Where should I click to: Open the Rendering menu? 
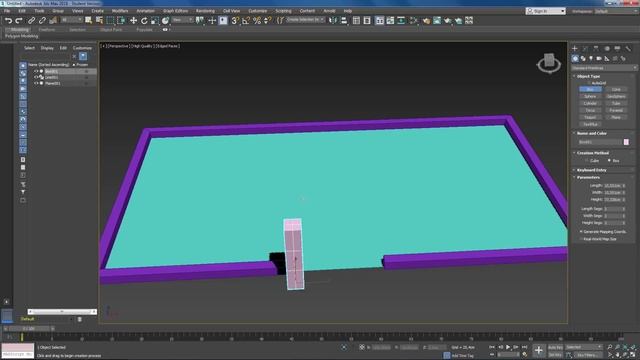tap(205, 11)
